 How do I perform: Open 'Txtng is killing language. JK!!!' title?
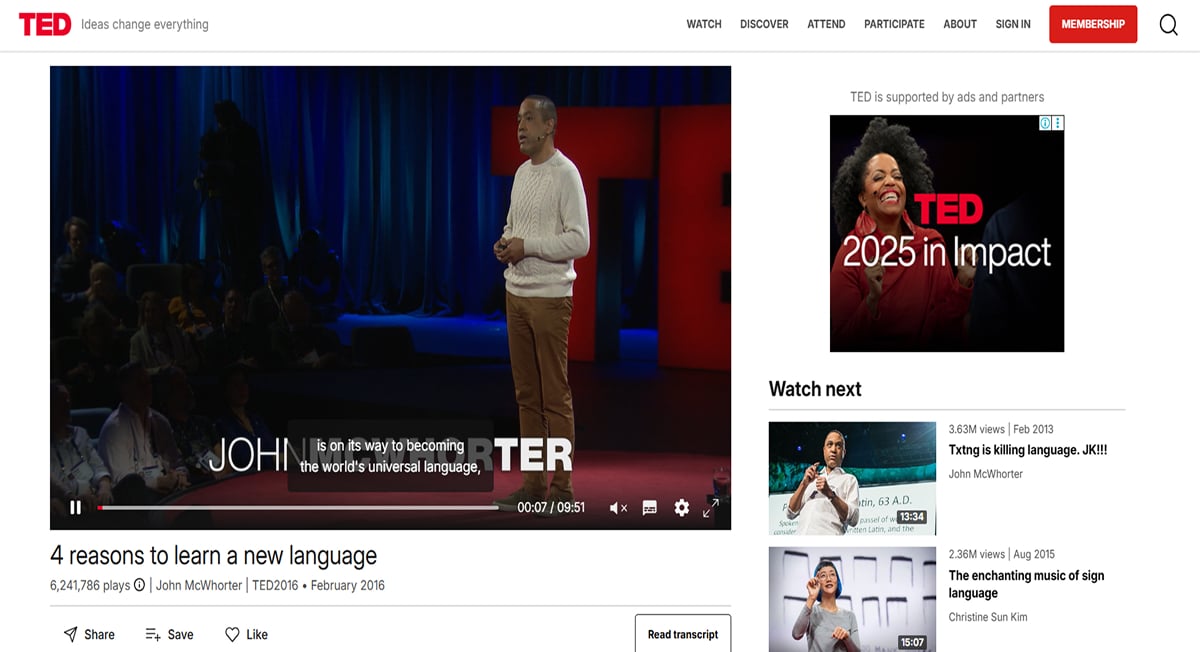(x=1027, y=450)
